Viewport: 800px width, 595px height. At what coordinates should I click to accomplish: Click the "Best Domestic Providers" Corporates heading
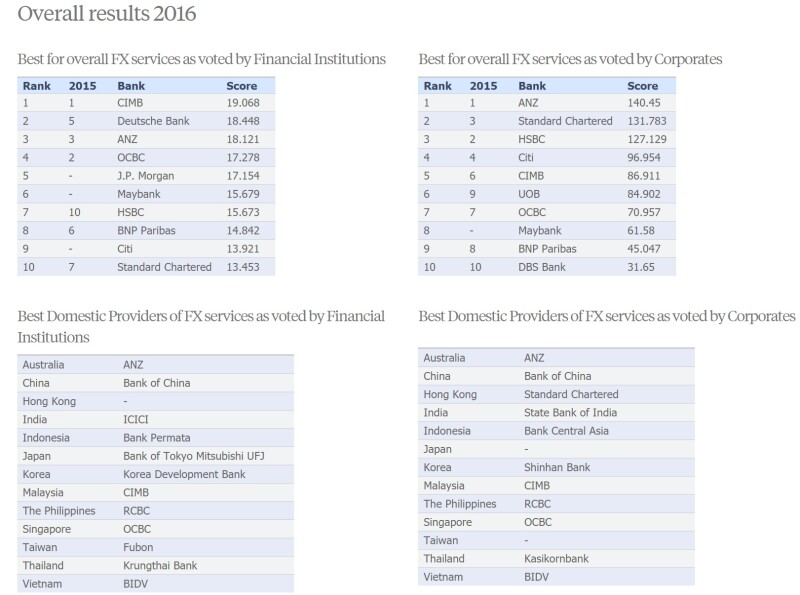point(606,316)
